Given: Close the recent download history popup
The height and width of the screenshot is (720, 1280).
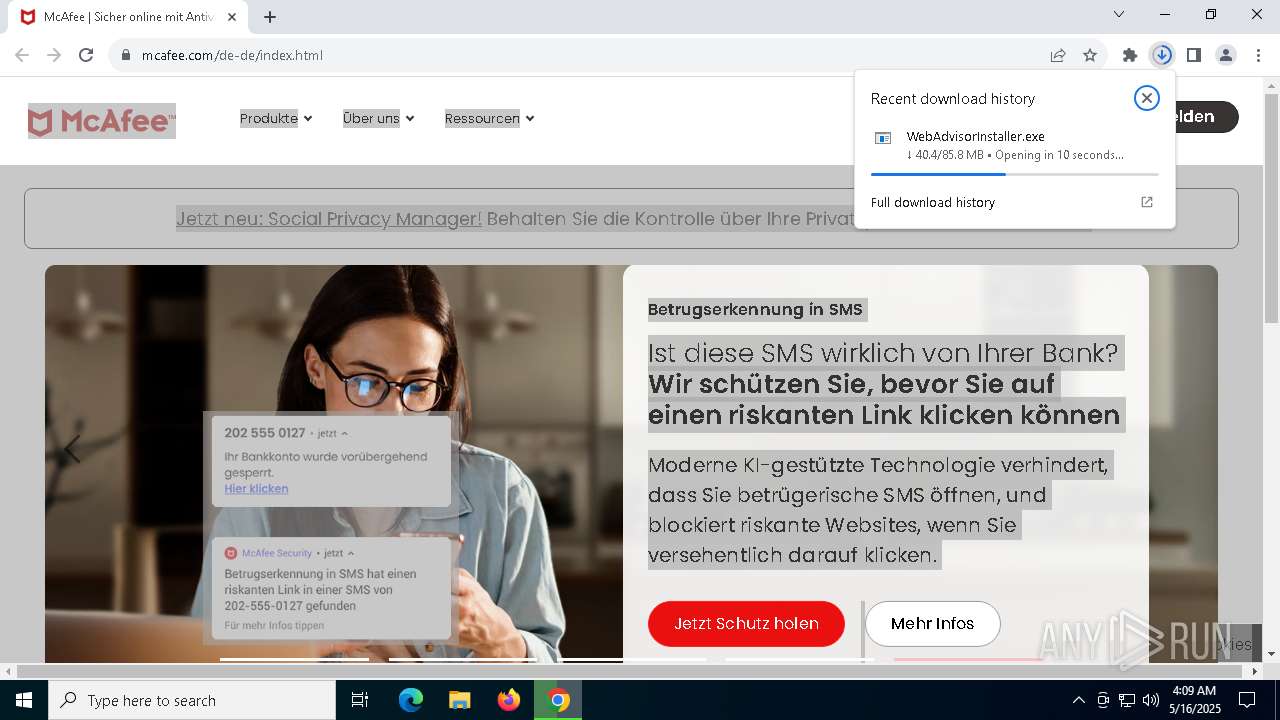Looking at the screenshot, I should tap(1146, 98).
